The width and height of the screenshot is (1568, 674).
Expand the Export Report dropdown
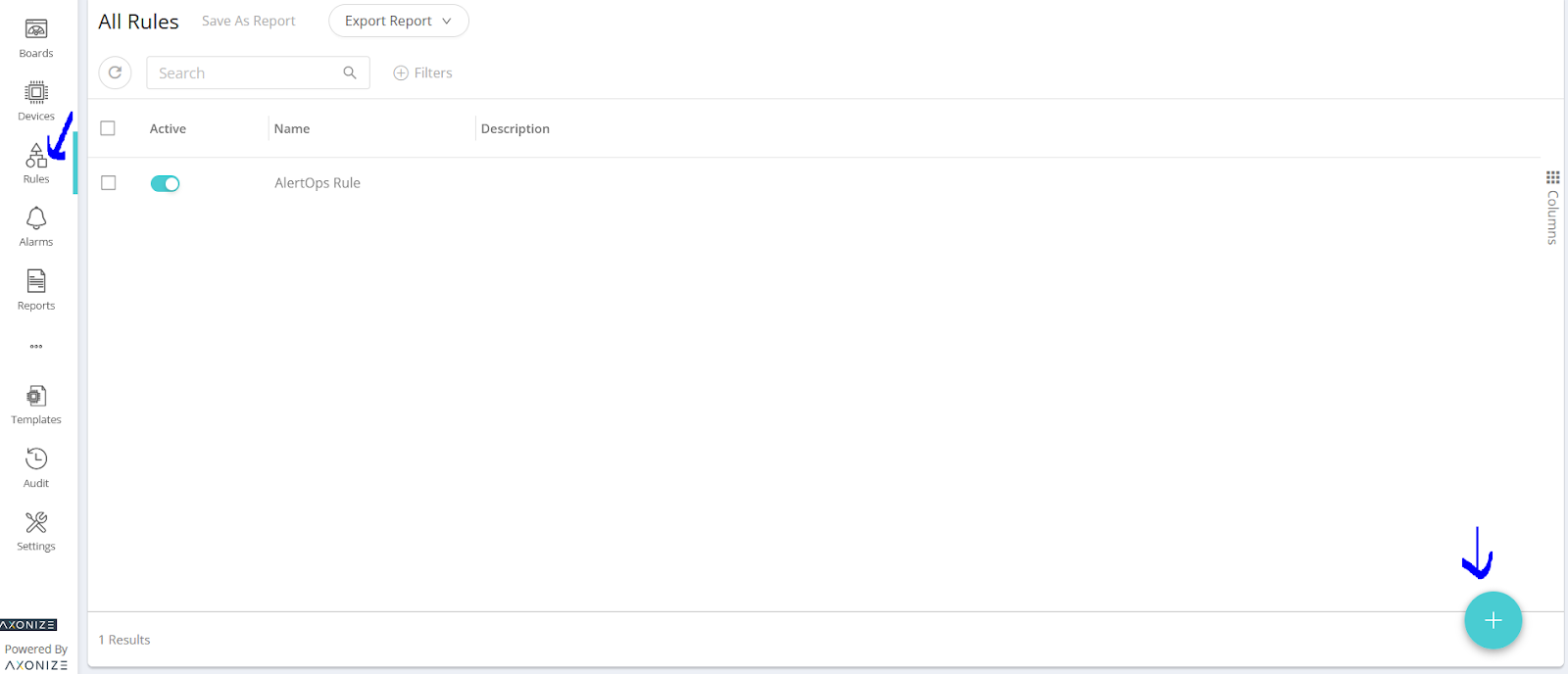coord(398,21)
